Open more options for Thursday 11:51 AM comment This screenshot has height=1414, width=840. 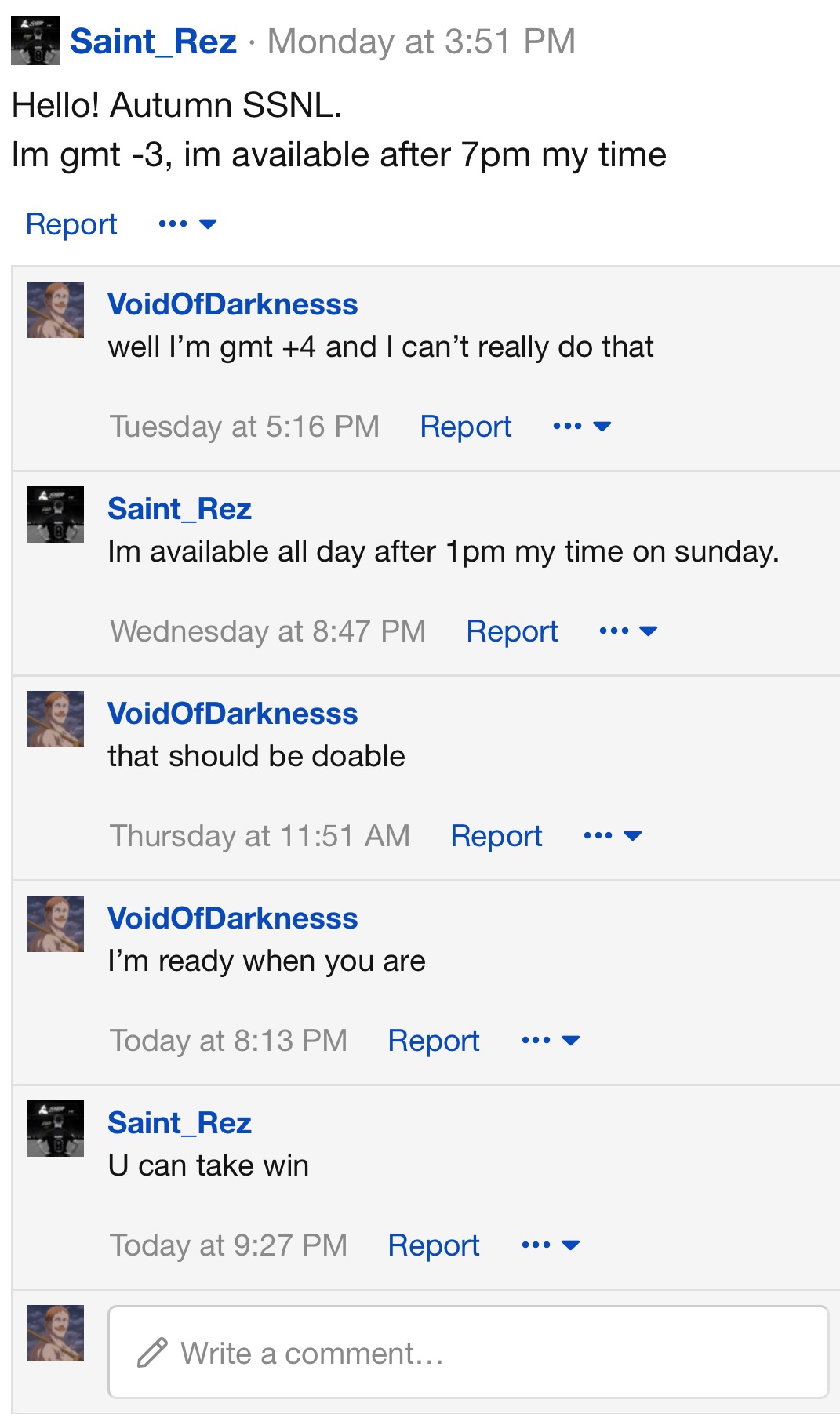point(613,836)
